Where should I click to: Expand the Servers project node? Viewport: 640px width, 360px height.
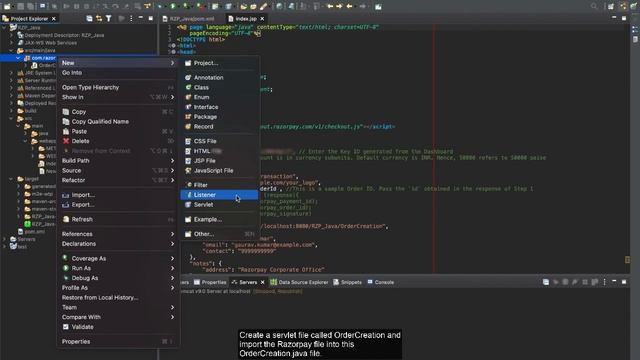[4, 239]
